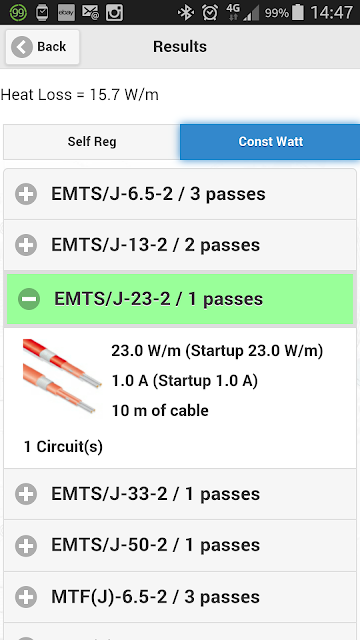Viewport: 360px width, 640px height.
Task: Tap the eBay notification icon
Action: point(66,12)
